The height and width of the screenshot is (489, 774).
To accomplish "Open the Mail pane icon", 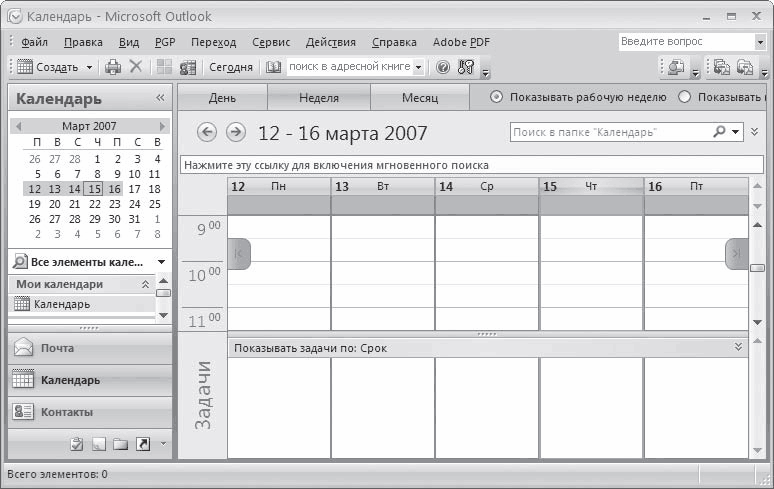I will 23,348.
